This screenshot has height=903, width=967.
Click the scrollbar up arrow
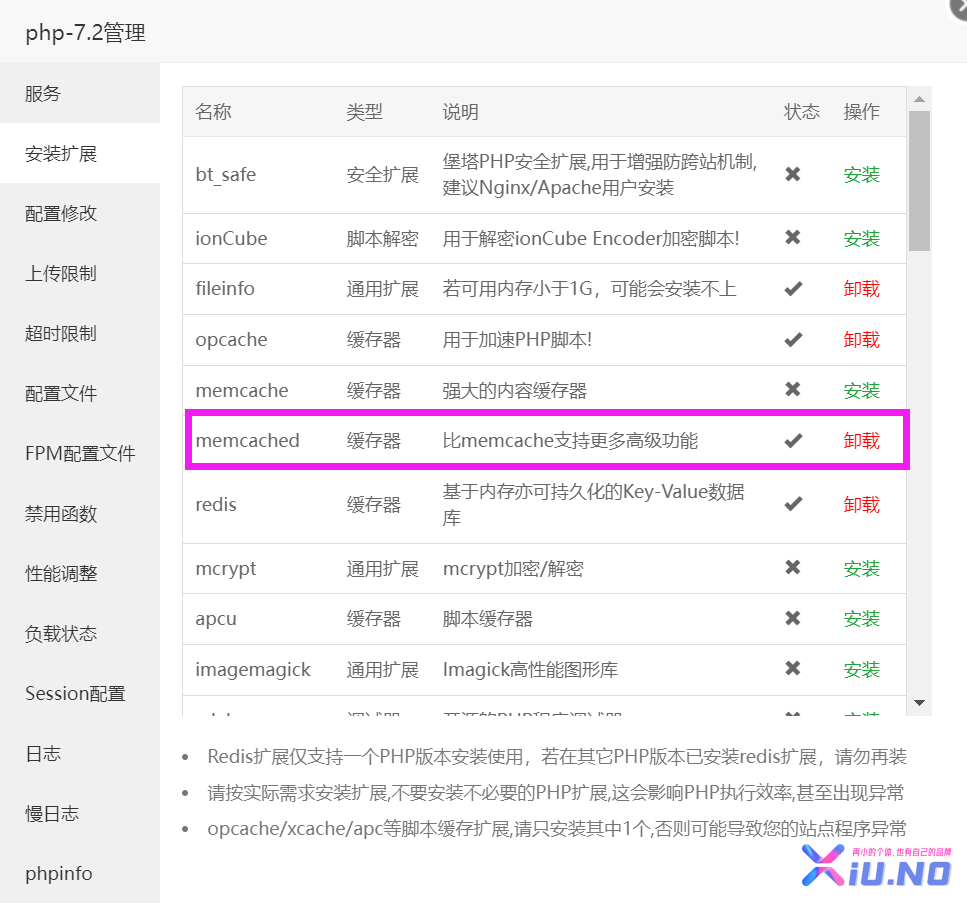(920, 99)
